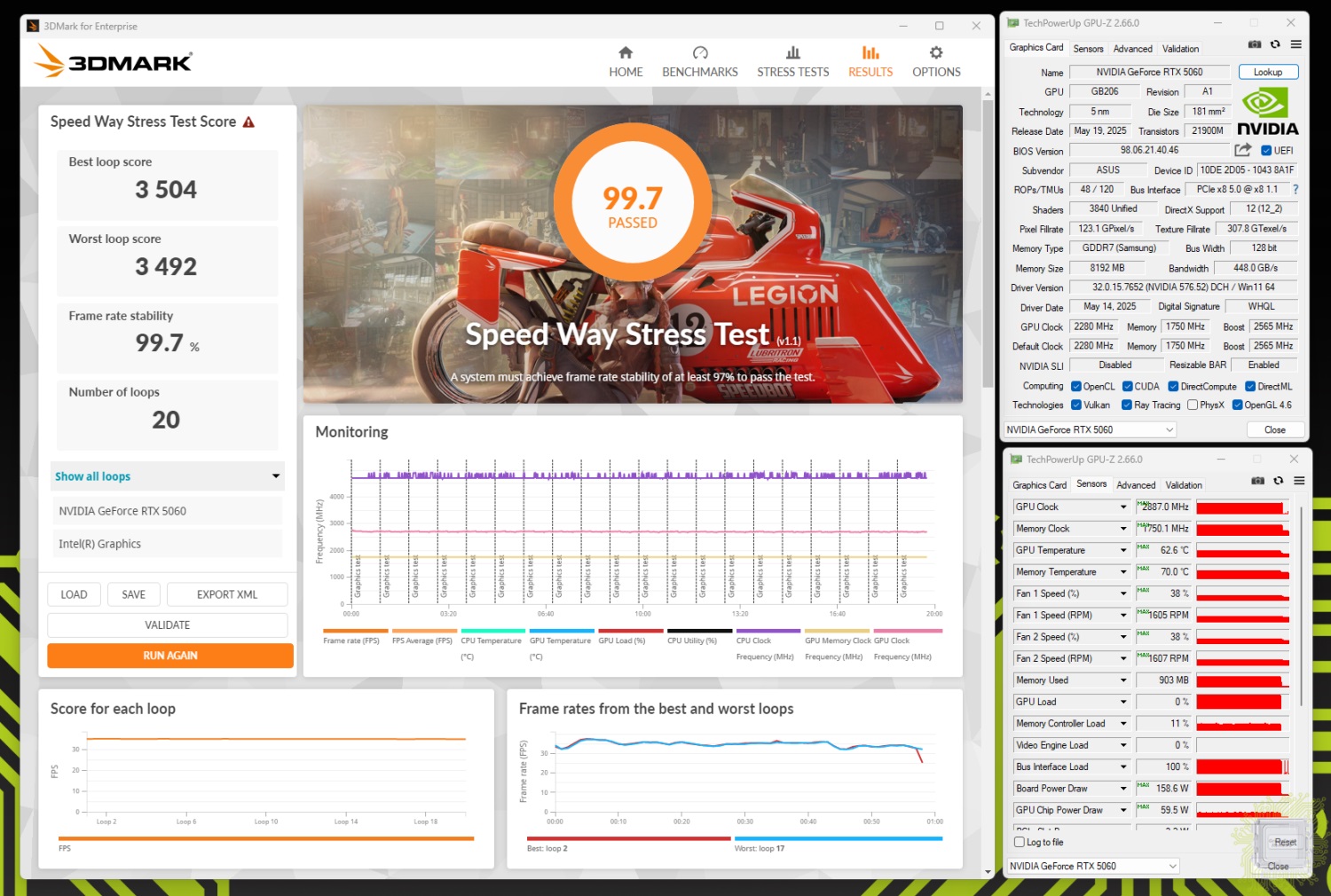Click the Lookup button in GPU-Z
This screenshot has height=896, width=1331.
(x=1268, y=72)
